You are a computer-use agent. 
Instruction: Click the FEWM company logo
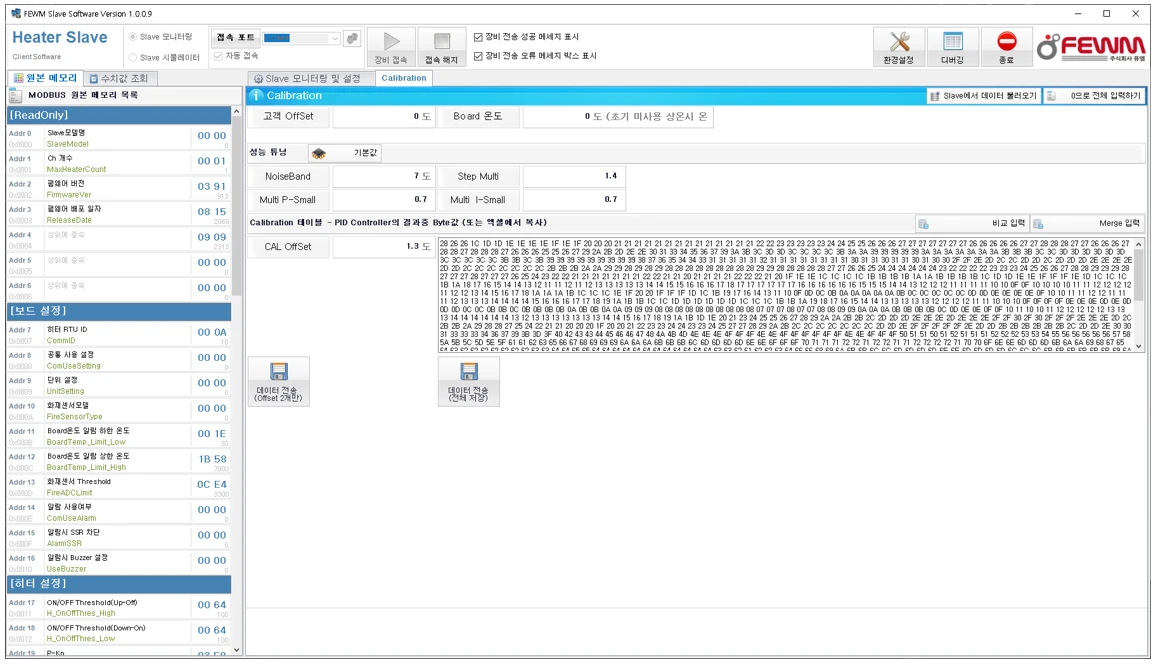click(1091, 47)
